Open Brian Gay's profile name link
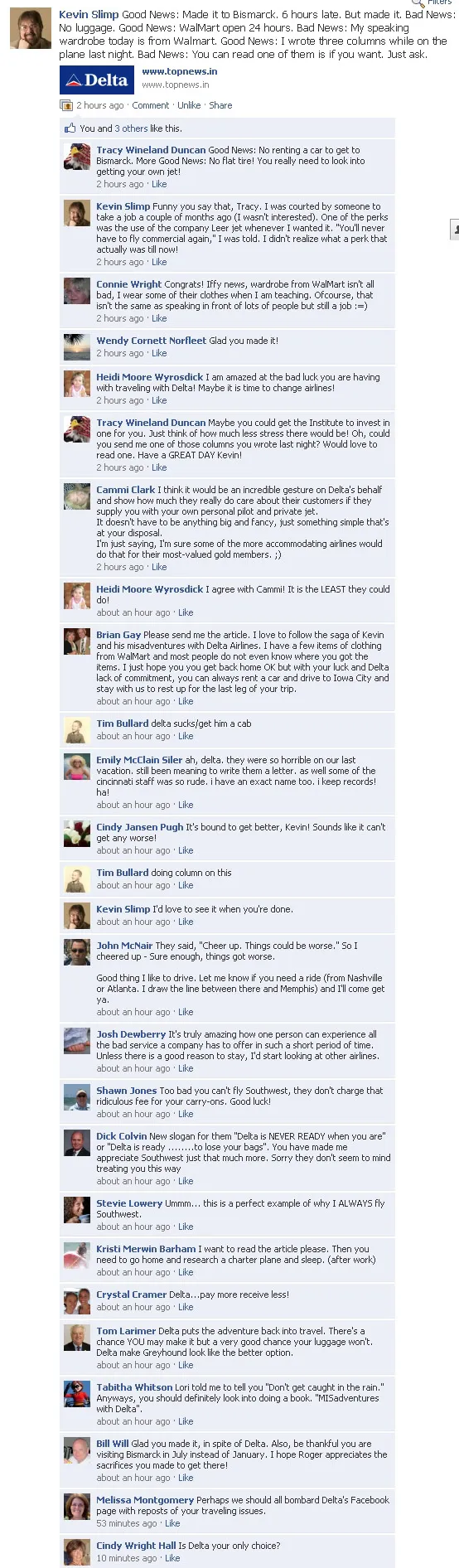 [118, 635]
